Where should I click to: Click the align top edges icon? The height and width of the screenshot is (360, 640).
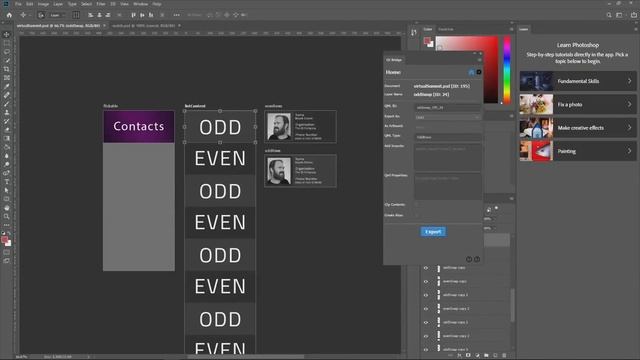(x=133, y=15)
